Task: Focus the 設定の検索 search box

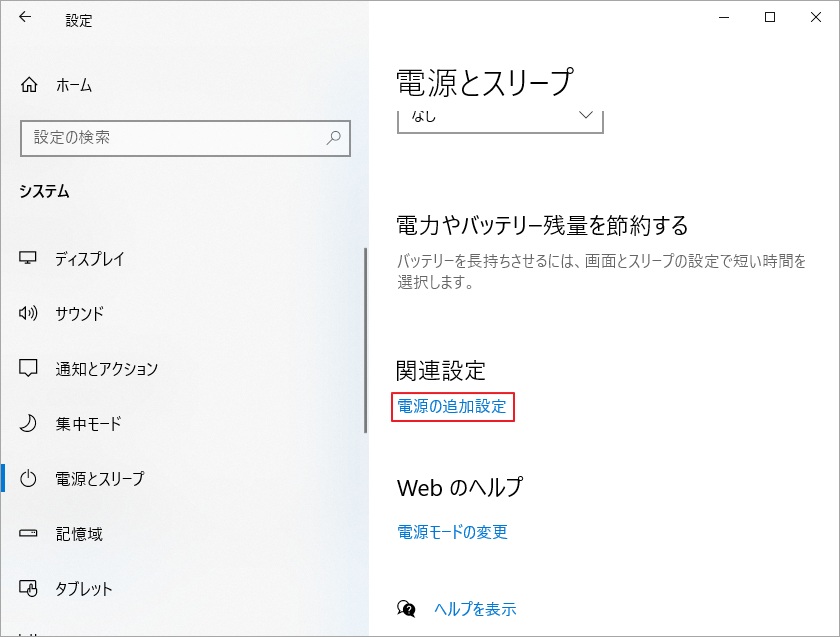Action: 185,138
